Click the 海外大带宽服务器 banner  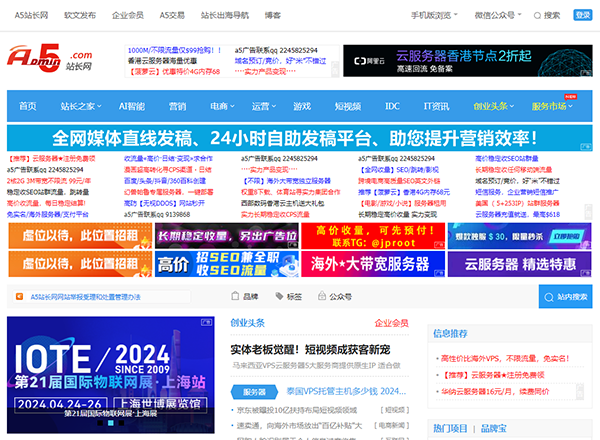373,264
